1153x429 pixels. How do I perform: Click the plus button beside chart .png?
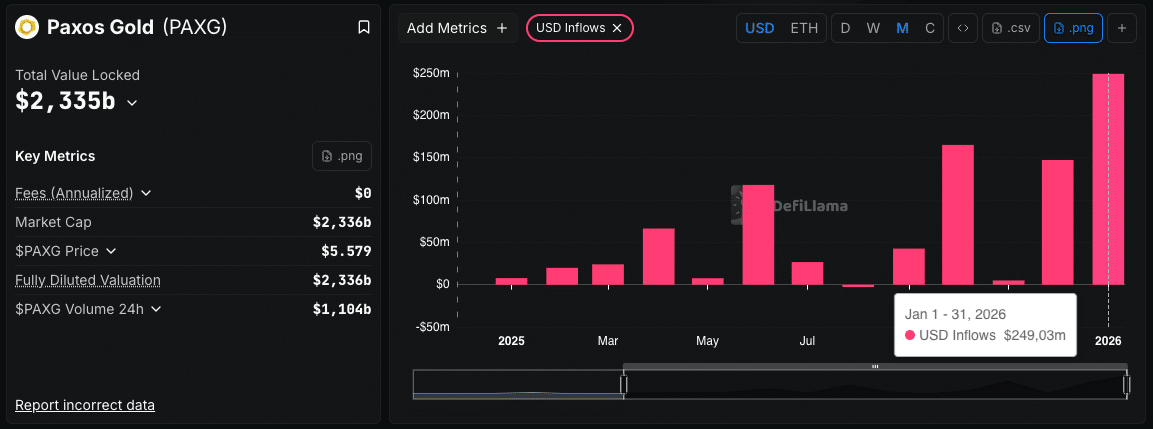(x=1121, y=28)
